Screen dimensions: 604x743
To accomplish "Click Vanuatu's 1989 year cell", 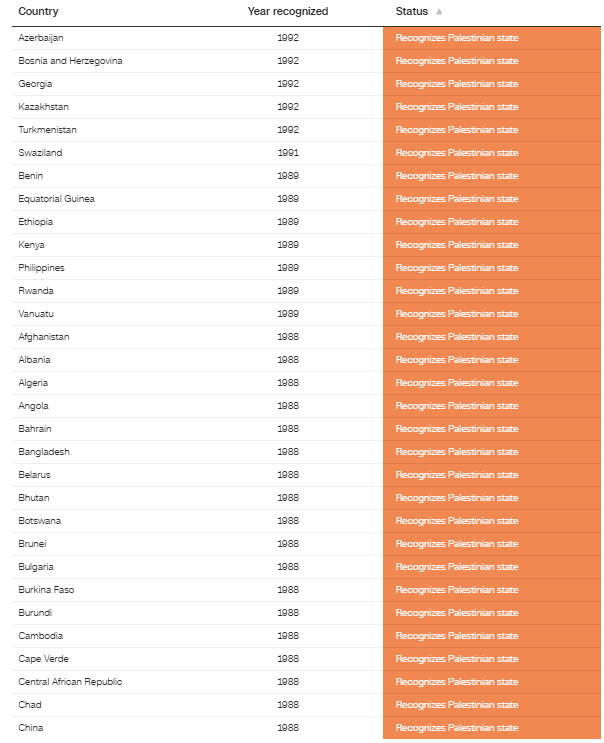I will [288, 314].
